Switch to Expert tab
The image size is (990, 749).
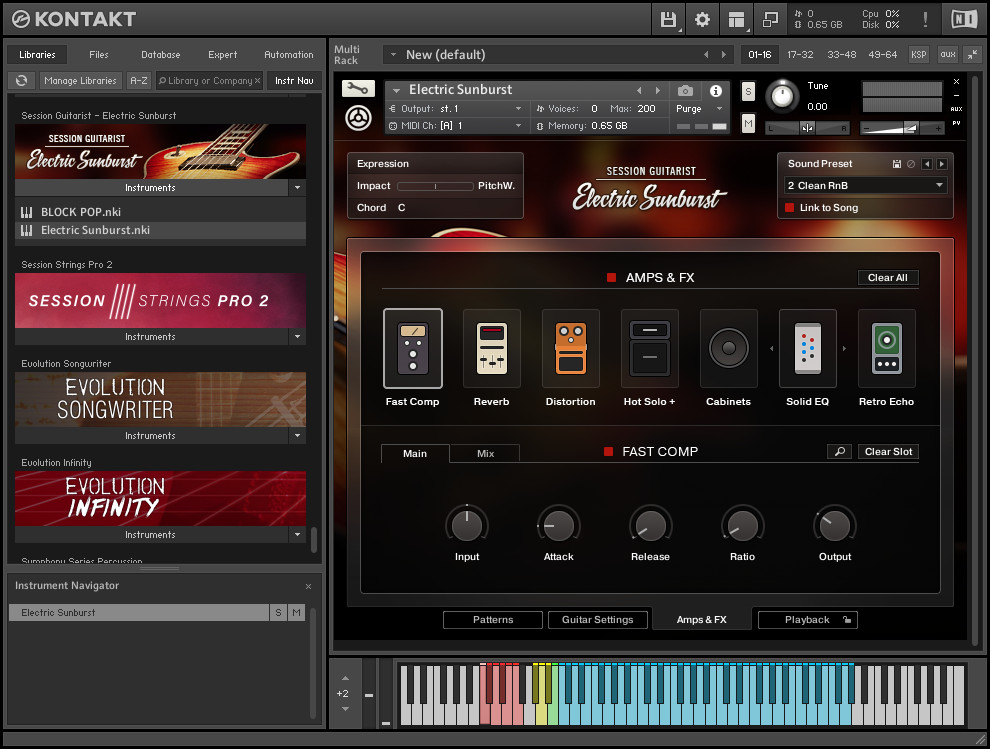pyautogui.click(x=223, y=55)
